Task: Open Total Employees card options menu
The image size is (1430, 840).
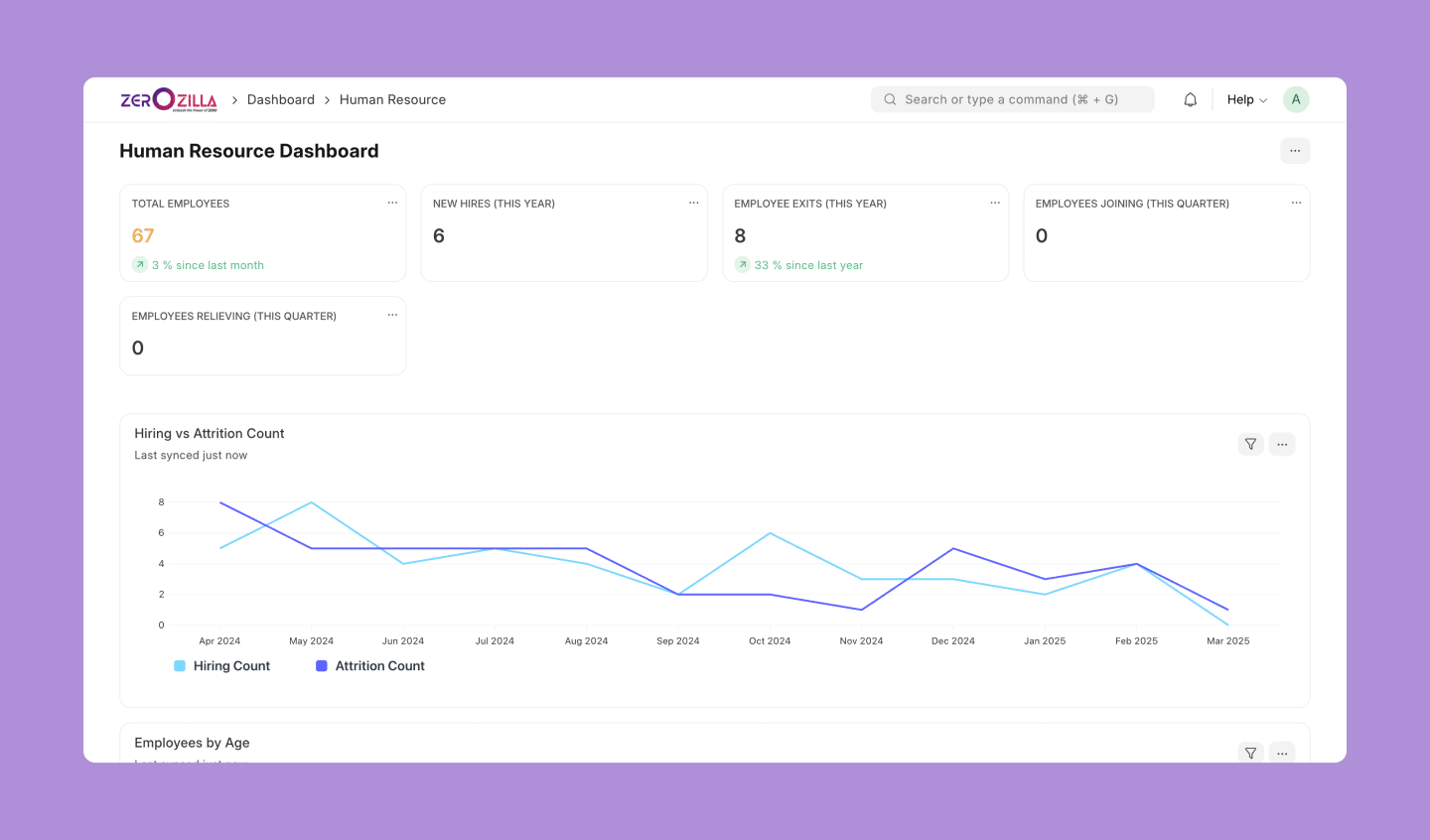Action: [392, 203]
